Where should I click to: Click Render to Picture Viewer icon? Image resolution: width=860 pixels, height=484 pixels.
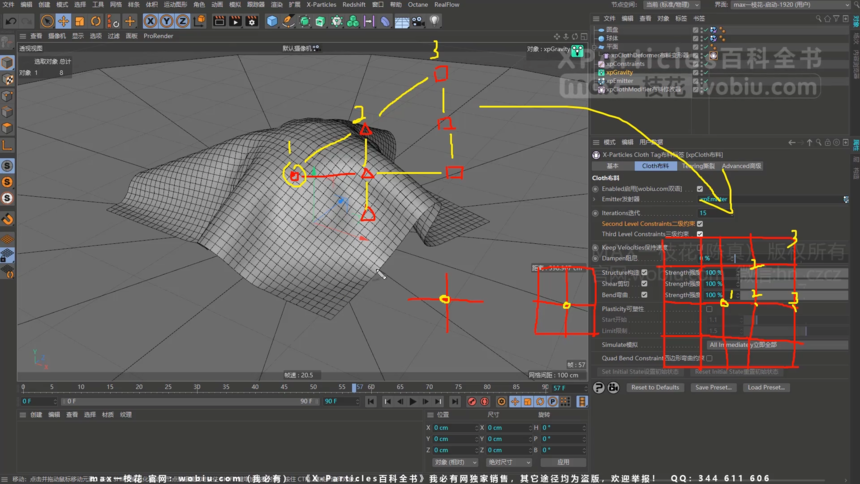click(x=235, y=21)
